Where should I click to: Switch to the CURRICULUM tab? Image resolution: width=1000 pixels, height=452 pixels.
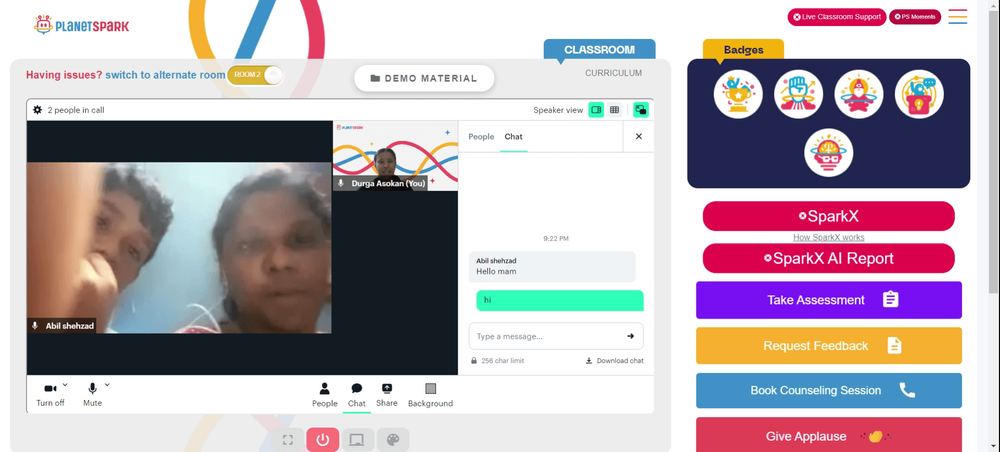click(614, 73)
